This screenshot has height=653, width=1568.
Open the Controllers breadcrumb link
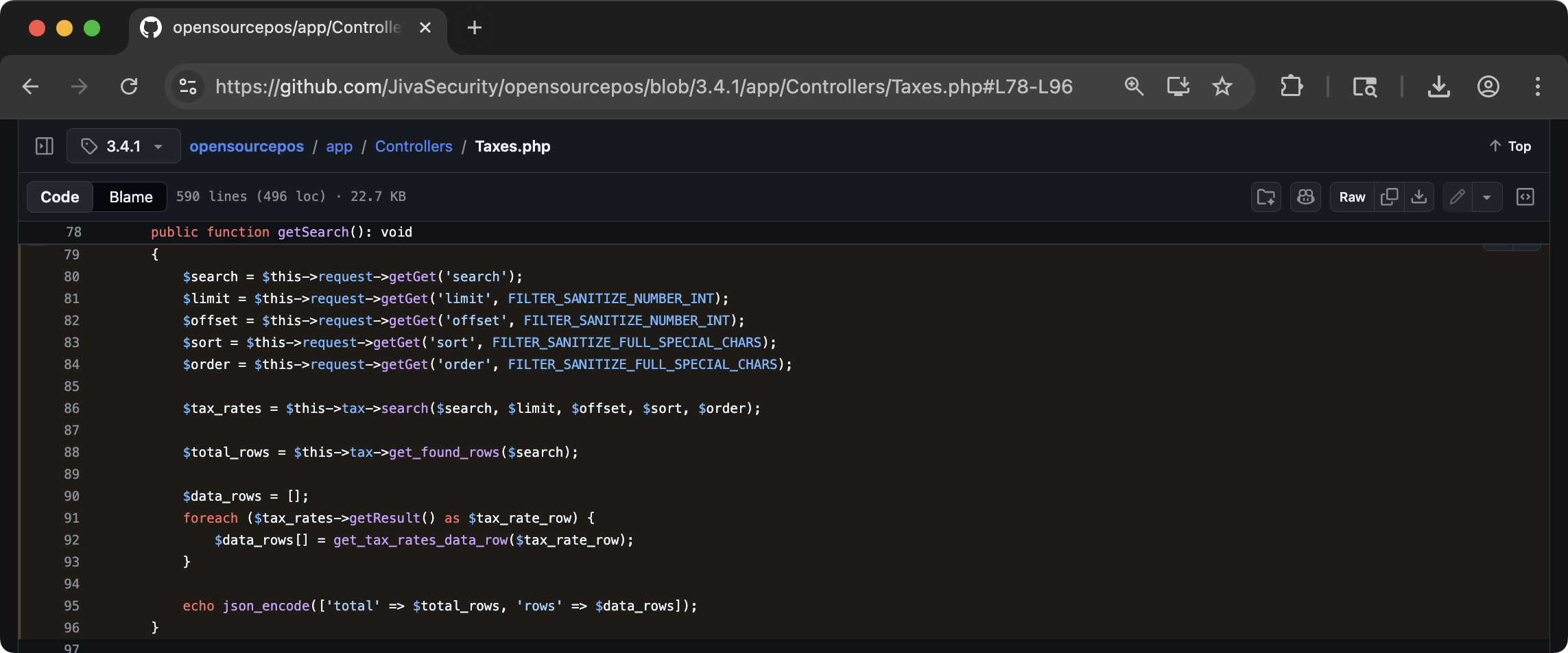click(x=414, y=146)
